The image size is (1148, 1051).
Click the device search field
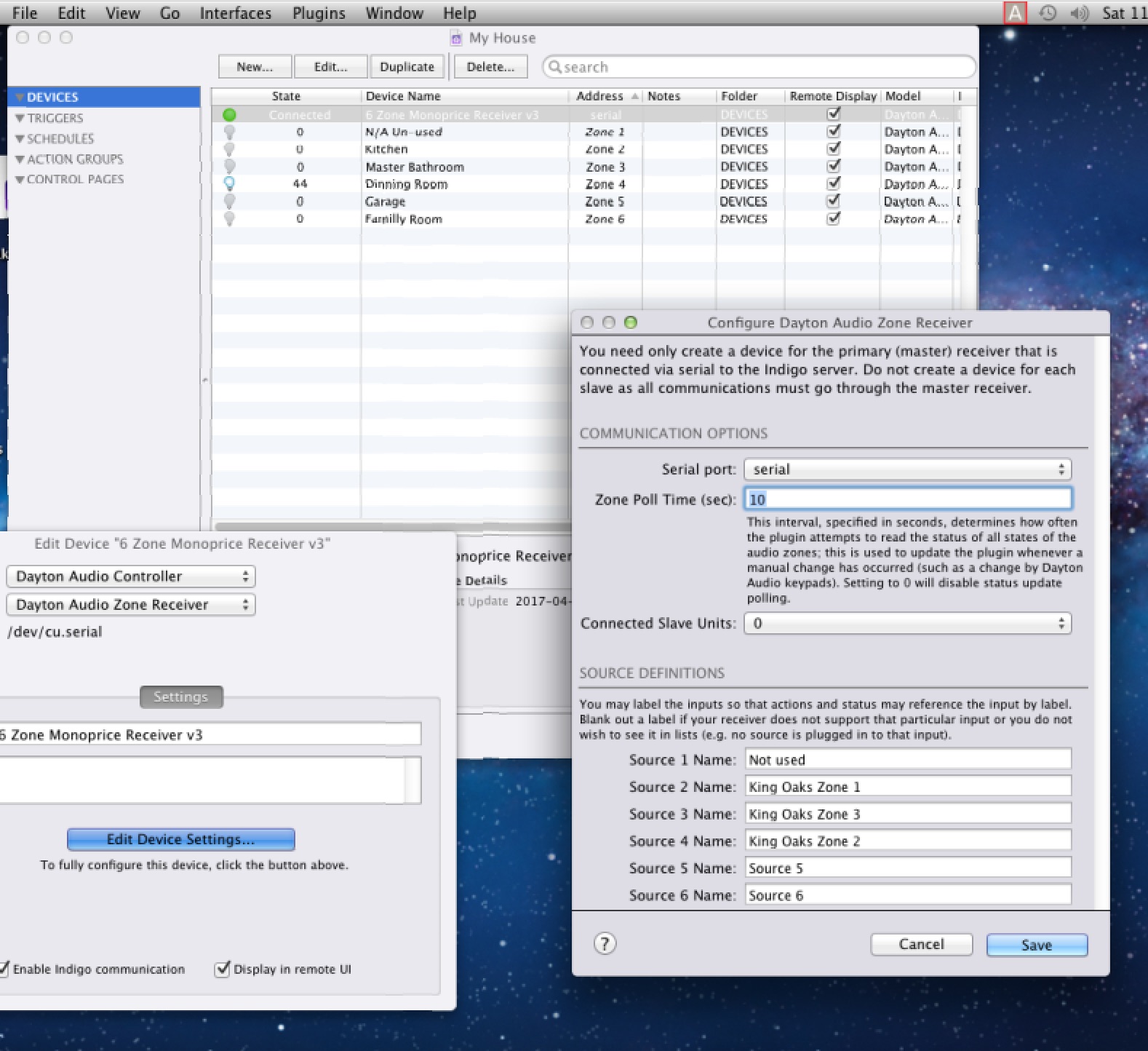[x=759, y=67]
